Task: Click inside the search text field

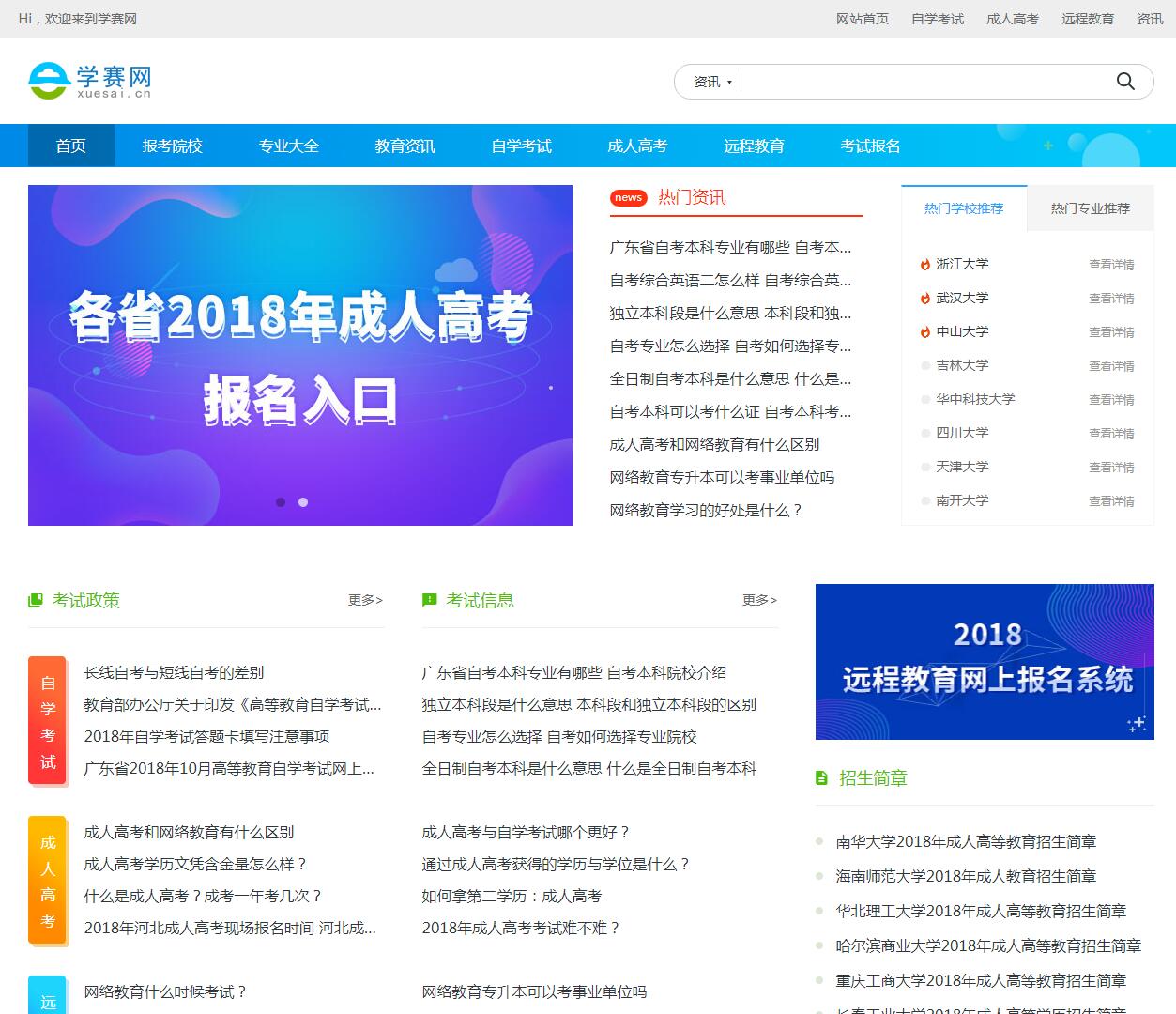Action: pos(920,82)
